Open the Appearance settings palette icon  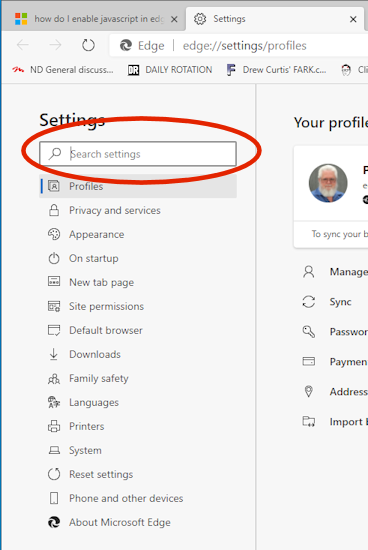54,234
